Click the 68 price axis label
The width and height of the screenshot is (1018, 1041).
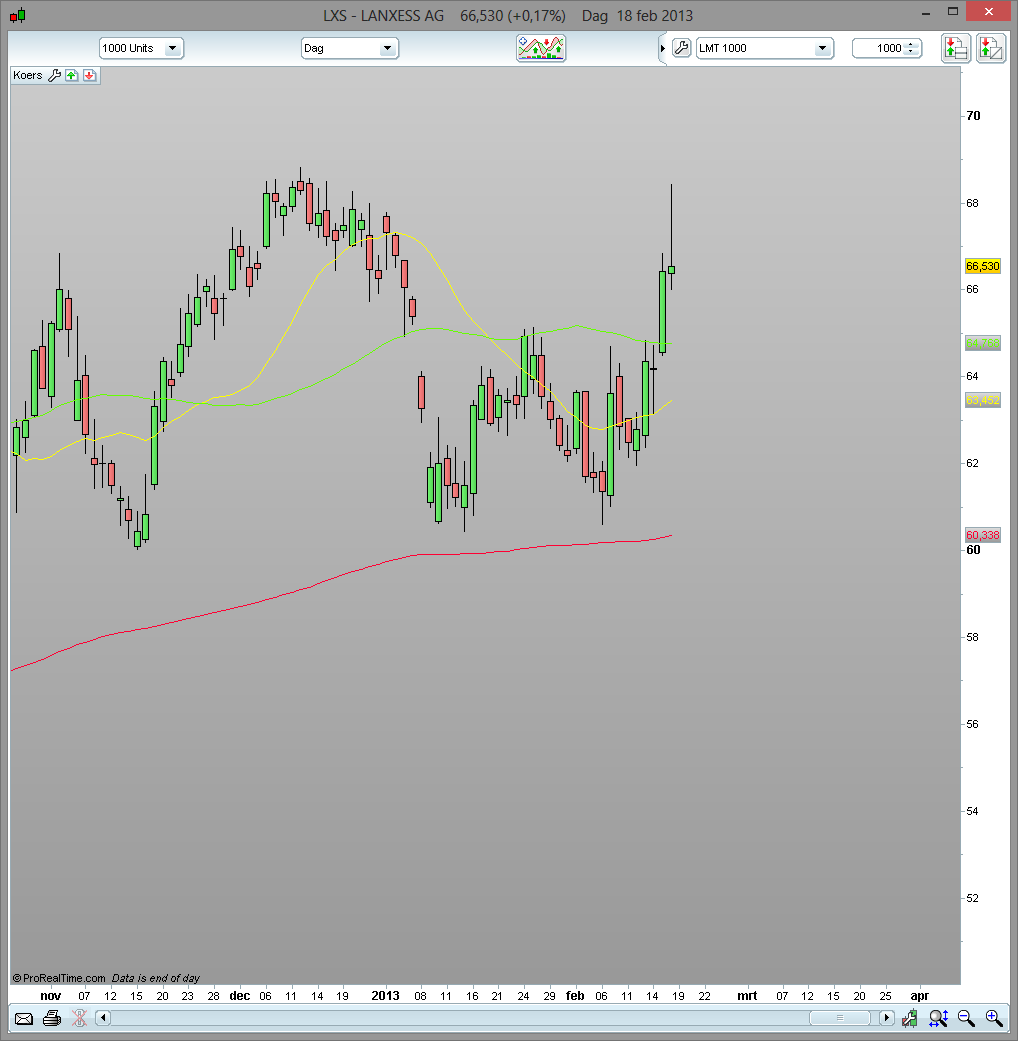972,203
